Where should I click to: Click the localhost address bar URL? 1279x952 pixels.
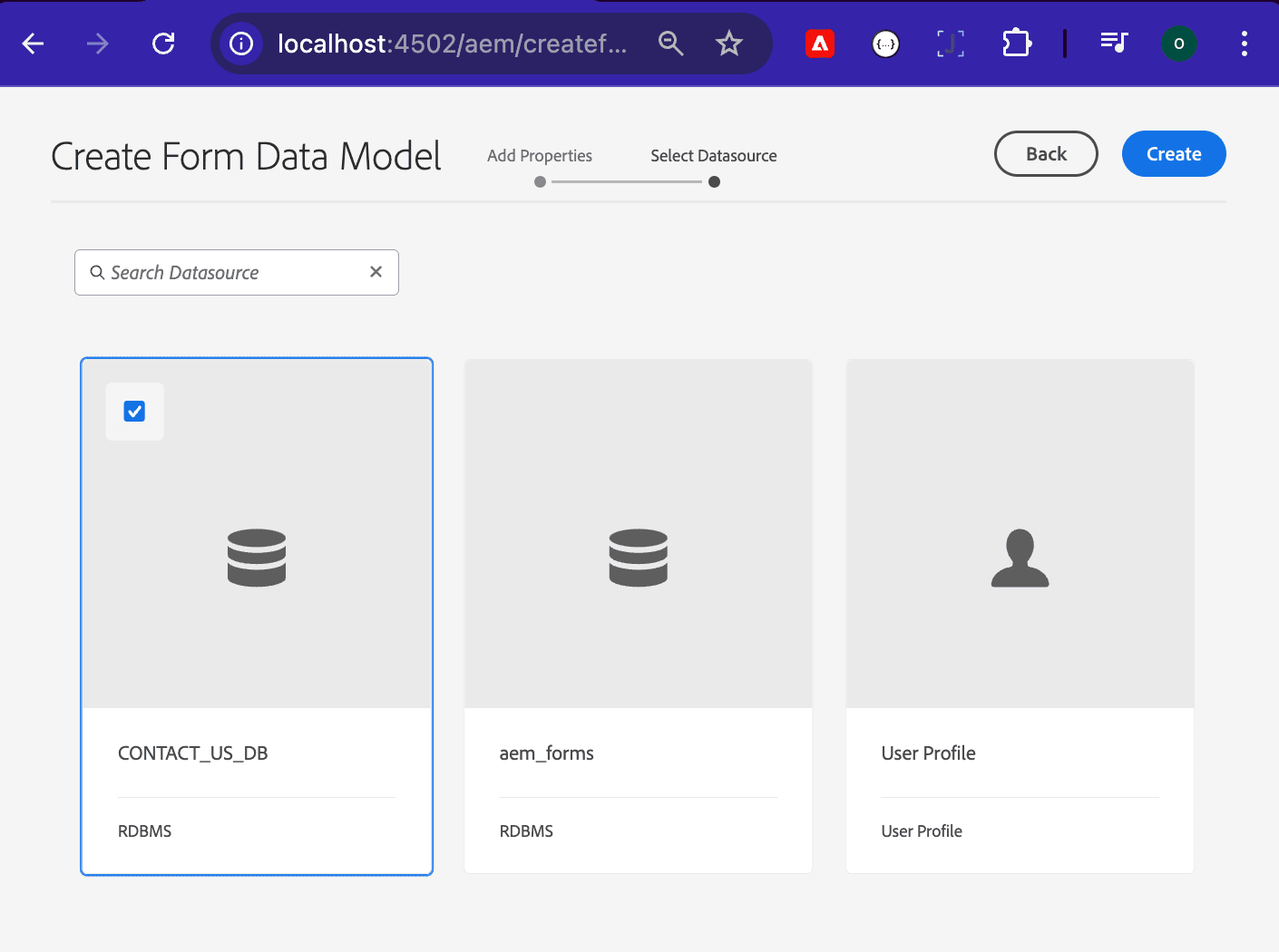click(x=452, y=44)
